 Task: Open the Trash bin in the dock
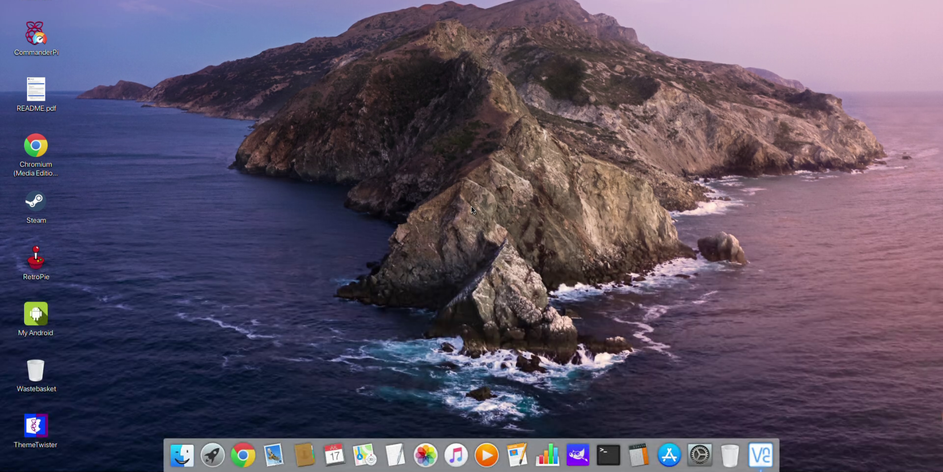coord(730,455)
